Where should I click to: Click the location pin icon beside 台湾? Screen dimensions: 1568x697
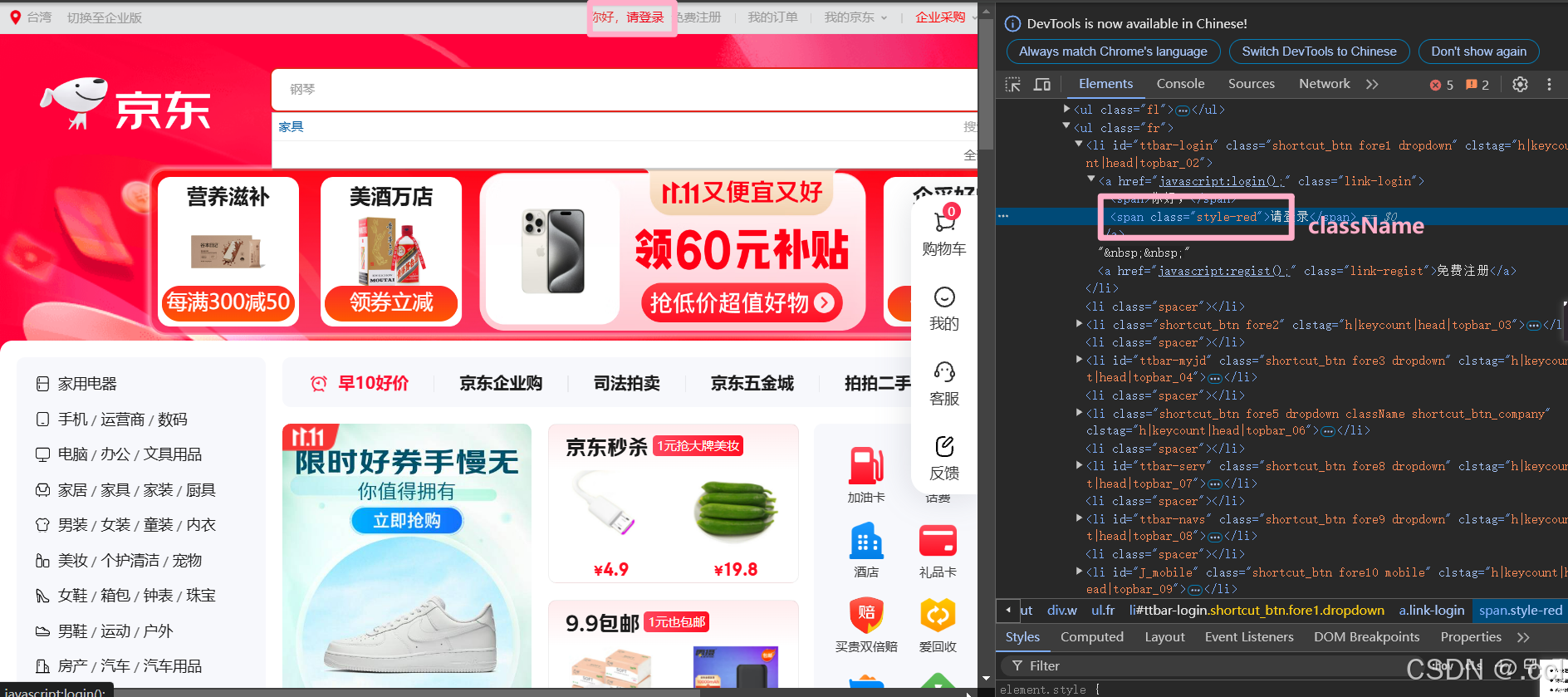(x=15, y=17)
